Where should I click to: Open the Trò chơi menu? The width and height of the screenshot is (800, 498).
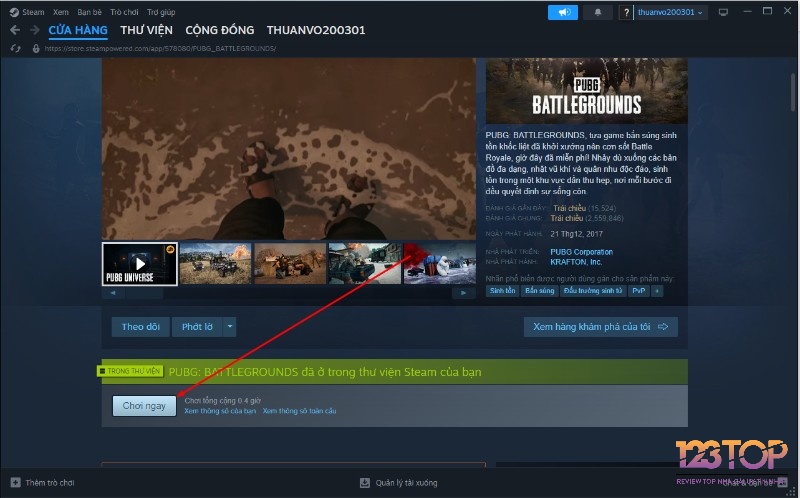point(124,12)
